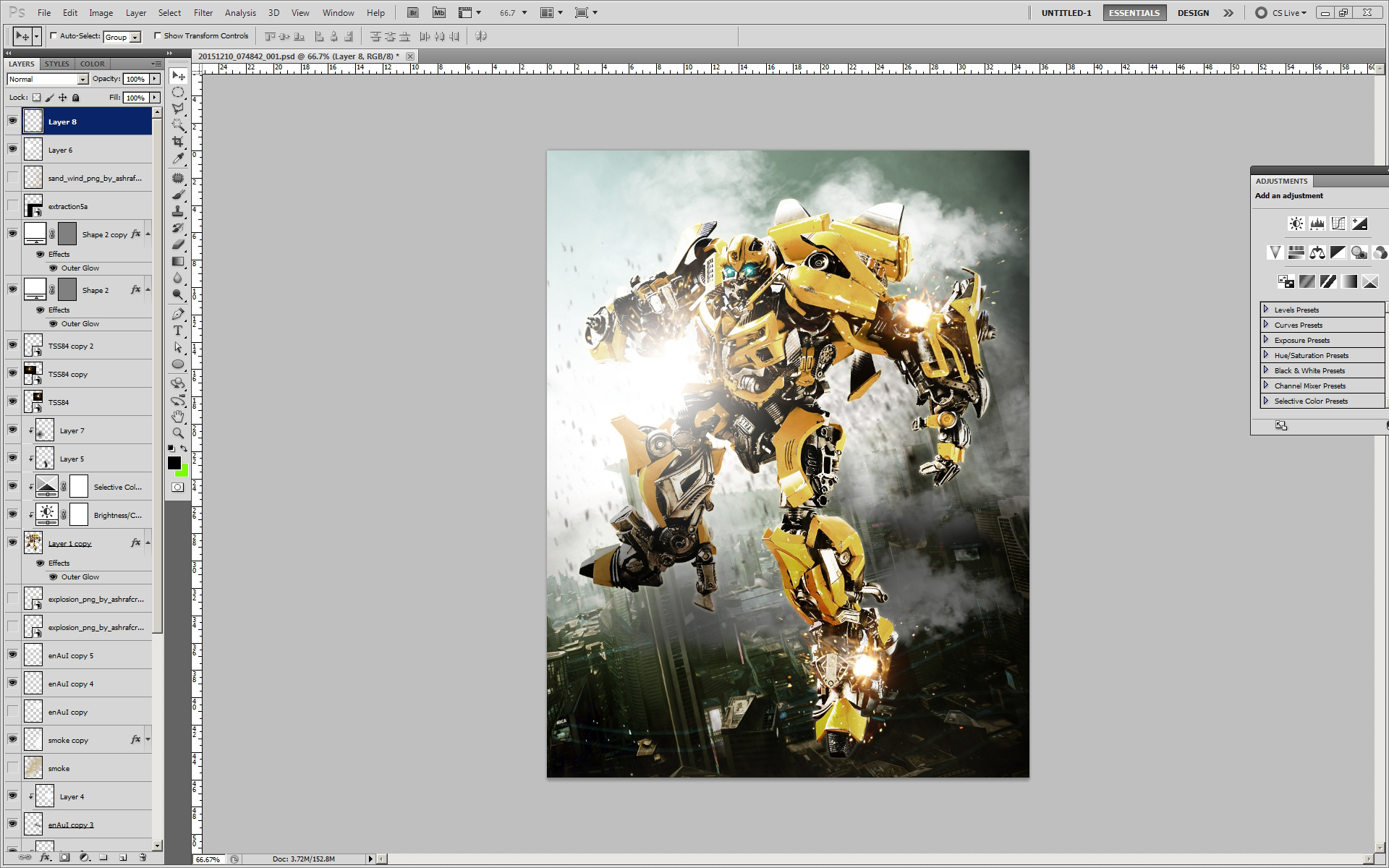
Task: Open the Image menu
Action: (x=101, y=13)
